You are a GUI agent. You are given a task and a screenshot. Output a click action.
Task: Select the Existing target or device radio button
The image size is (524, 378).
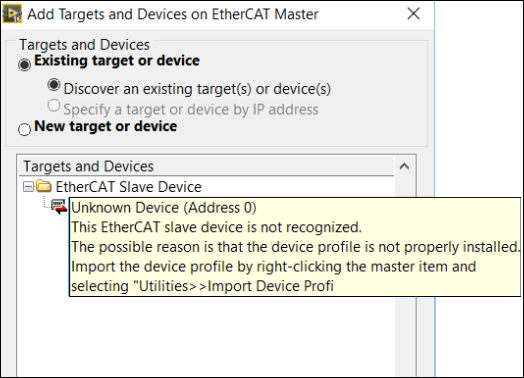[24, 65]
